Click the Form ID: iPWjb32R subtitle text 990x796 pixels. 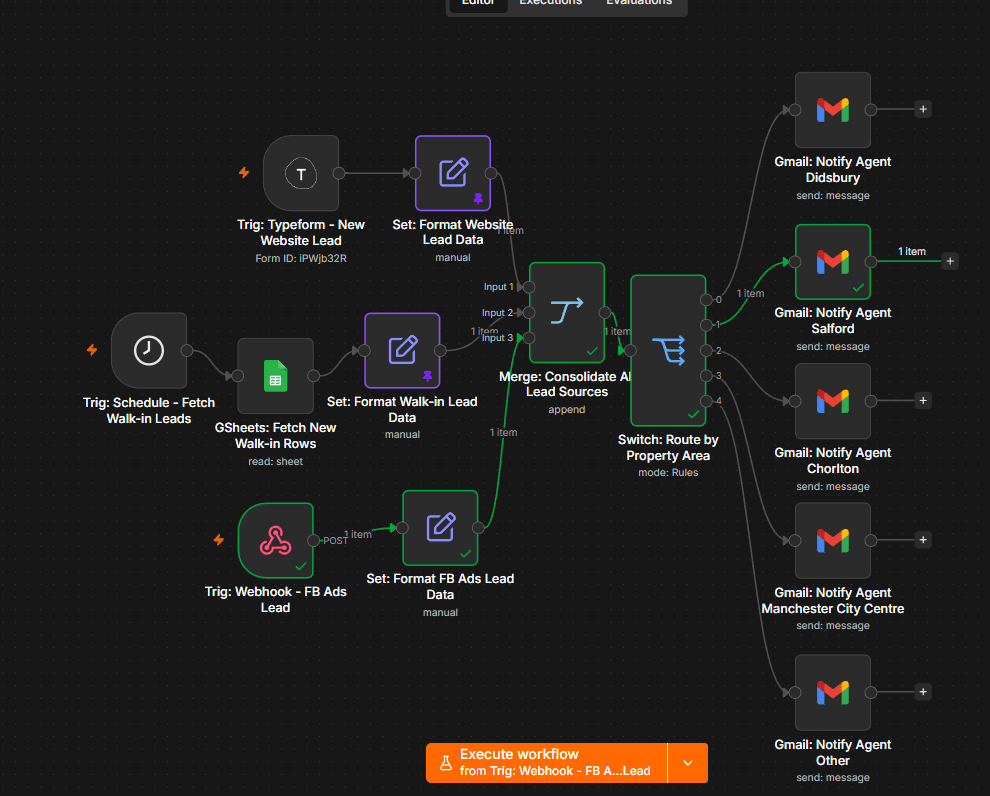pos(301,258)
